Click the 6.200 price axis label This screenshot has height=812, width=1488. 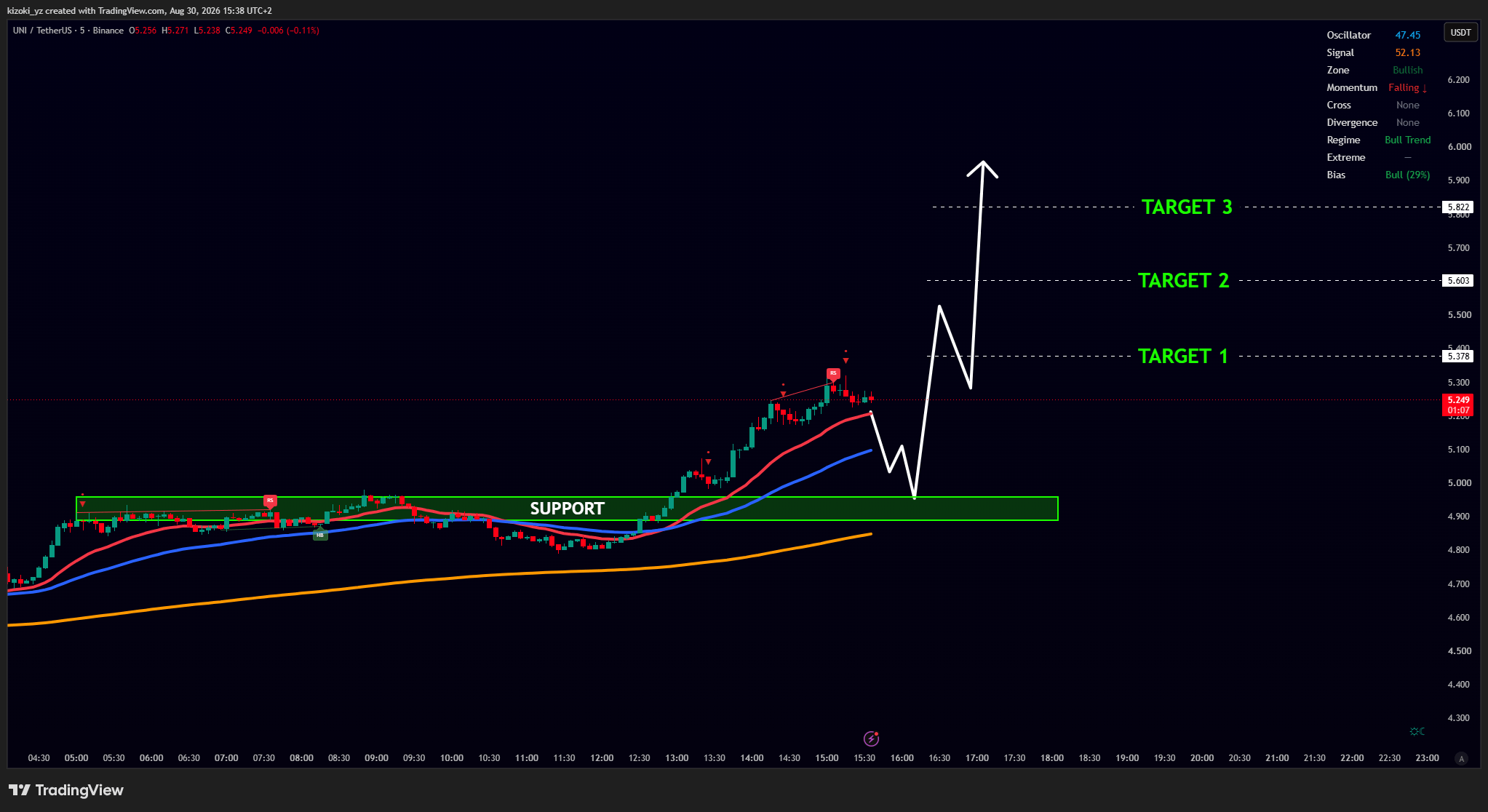click(1458, 80)
